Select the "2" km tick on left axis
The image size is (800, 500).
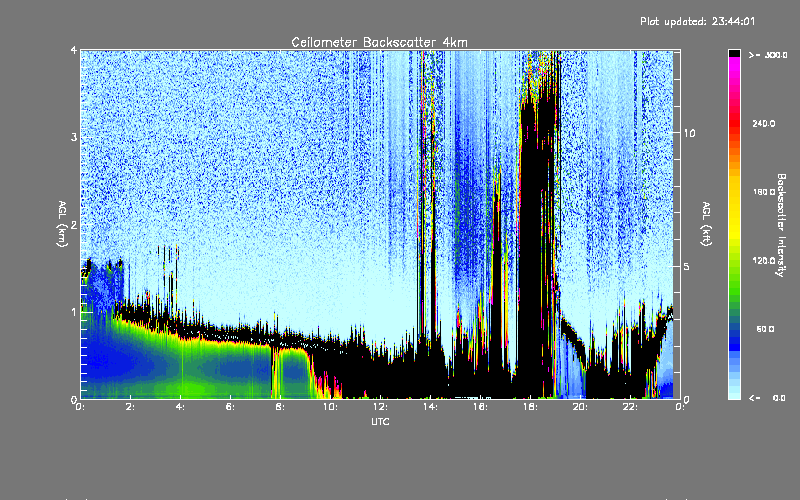(74, 224)
